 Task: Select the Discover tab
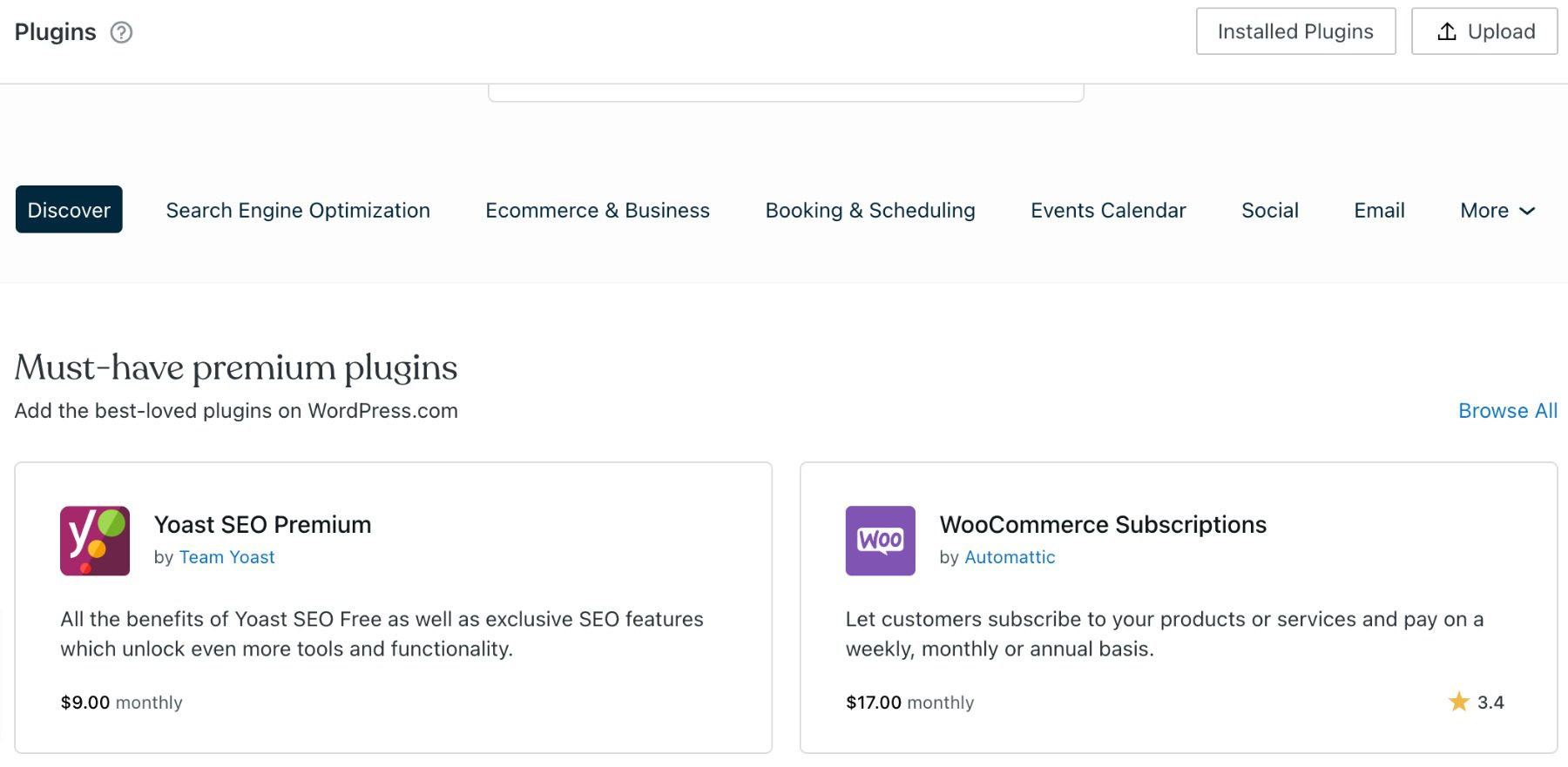pos(69,210)
